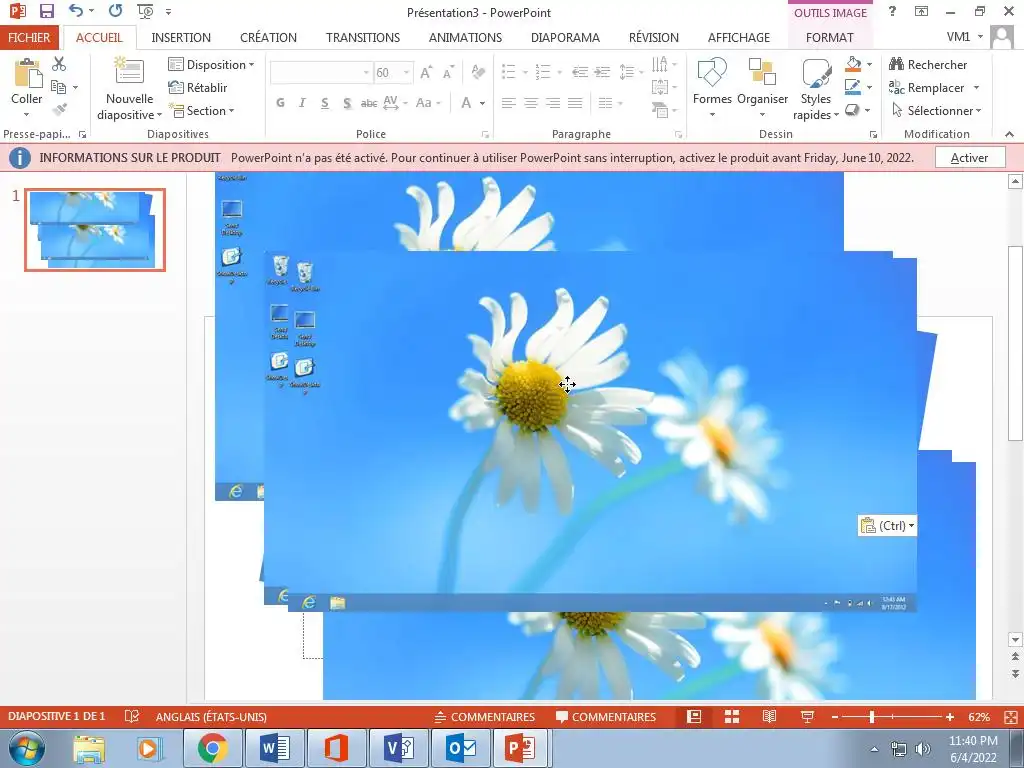Click the Copy icon
This screenshot has height=768, width=1024.
click(58, 87)
